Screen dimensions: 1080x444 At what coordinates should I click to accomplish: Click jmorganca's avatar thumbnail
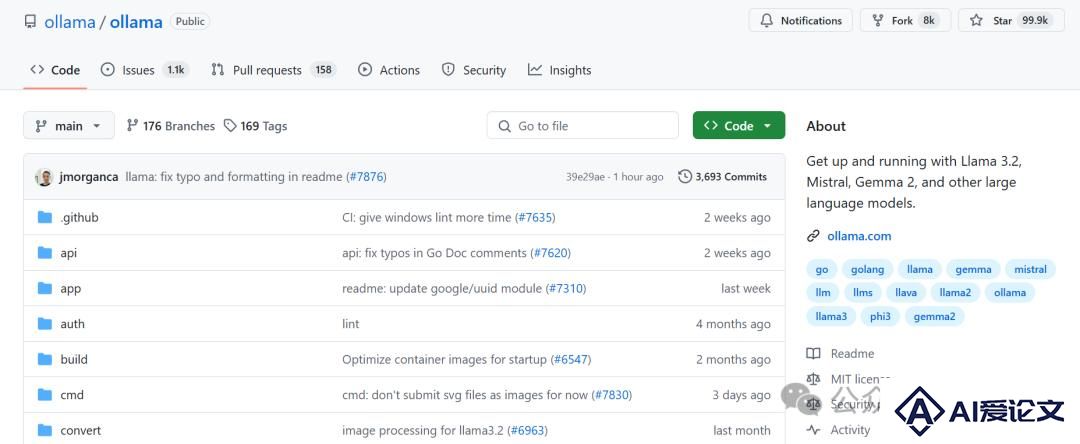point(44,177)
